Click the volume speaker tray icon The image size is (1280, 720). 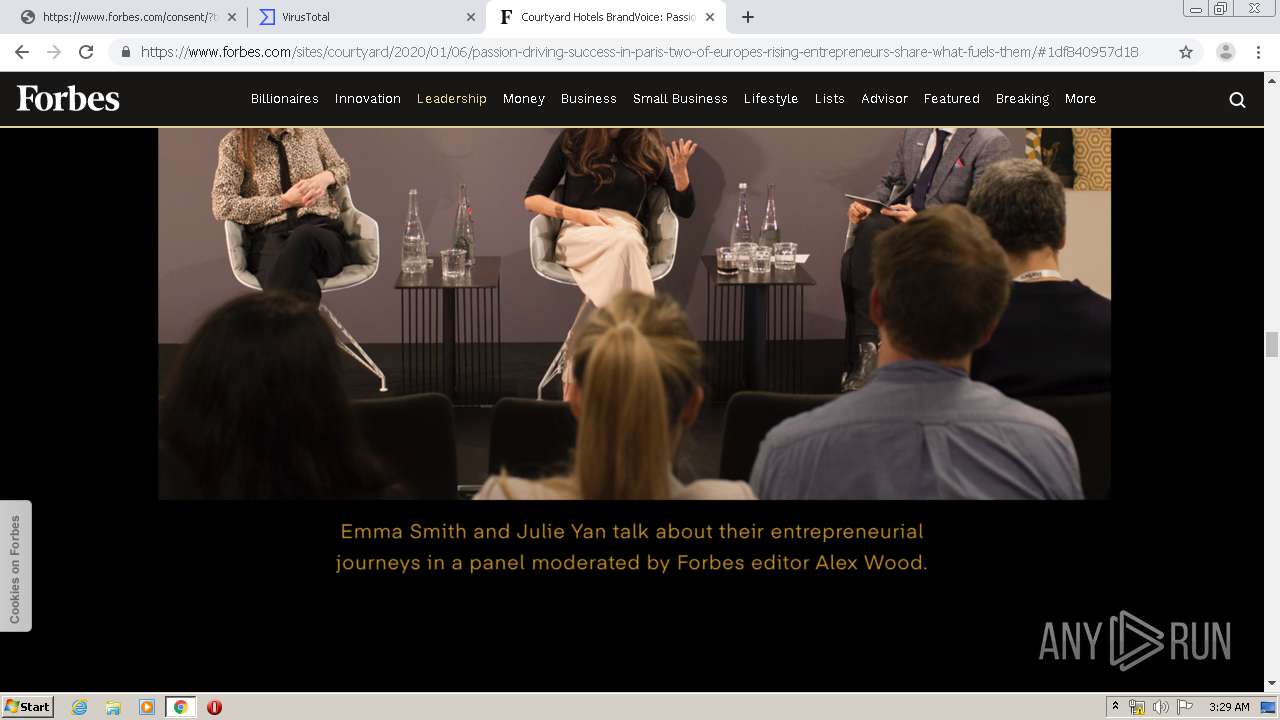(1160, 707)
